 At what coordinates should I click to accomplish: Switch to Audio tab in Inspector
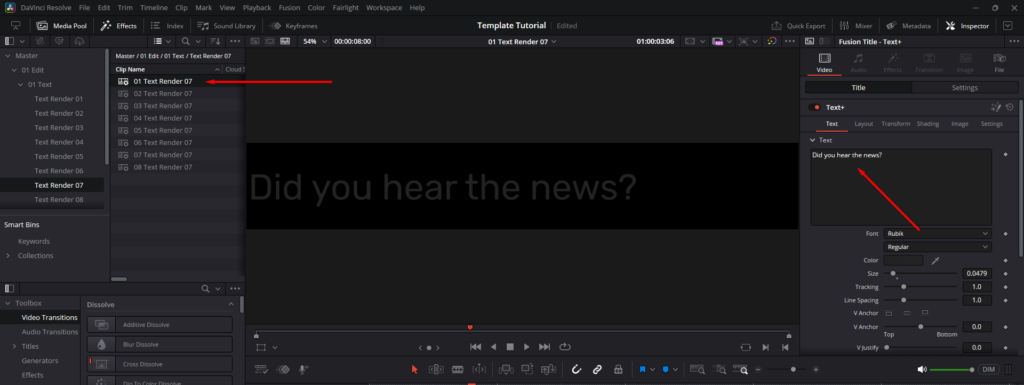click(x=858, y=63)
